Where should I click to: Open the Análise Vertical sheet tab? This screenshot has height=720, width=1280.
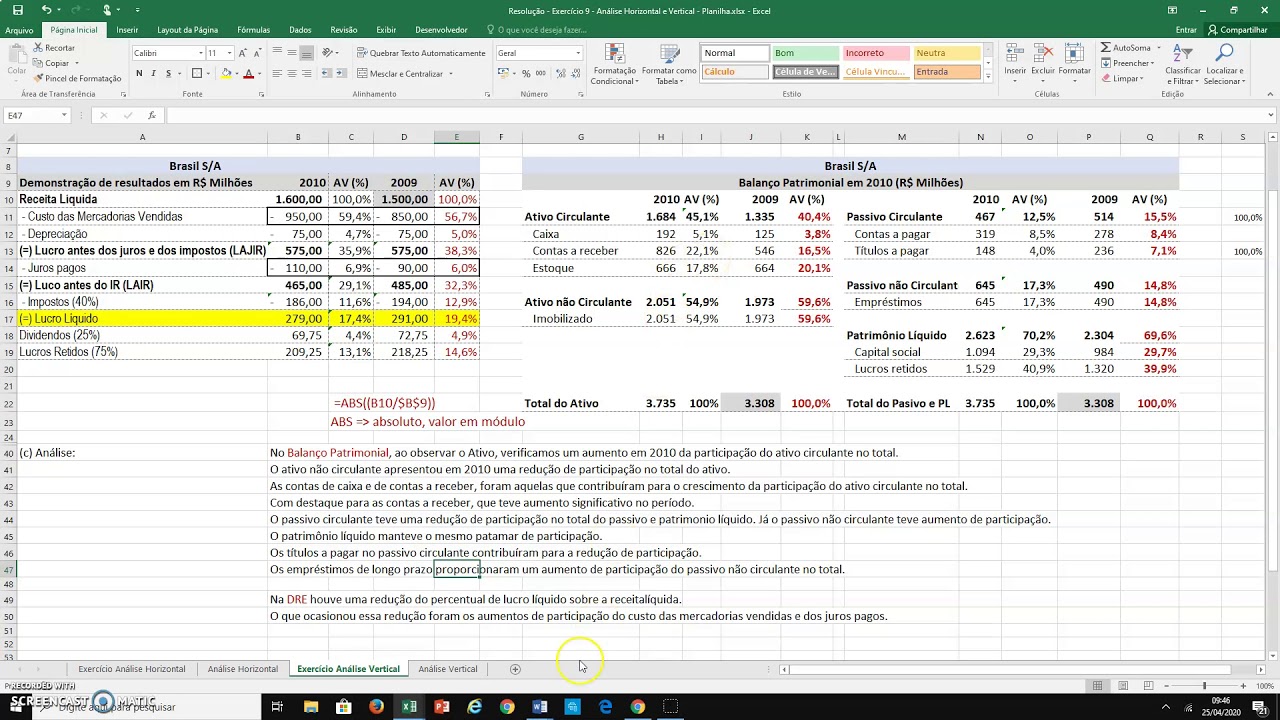point(448,668)
